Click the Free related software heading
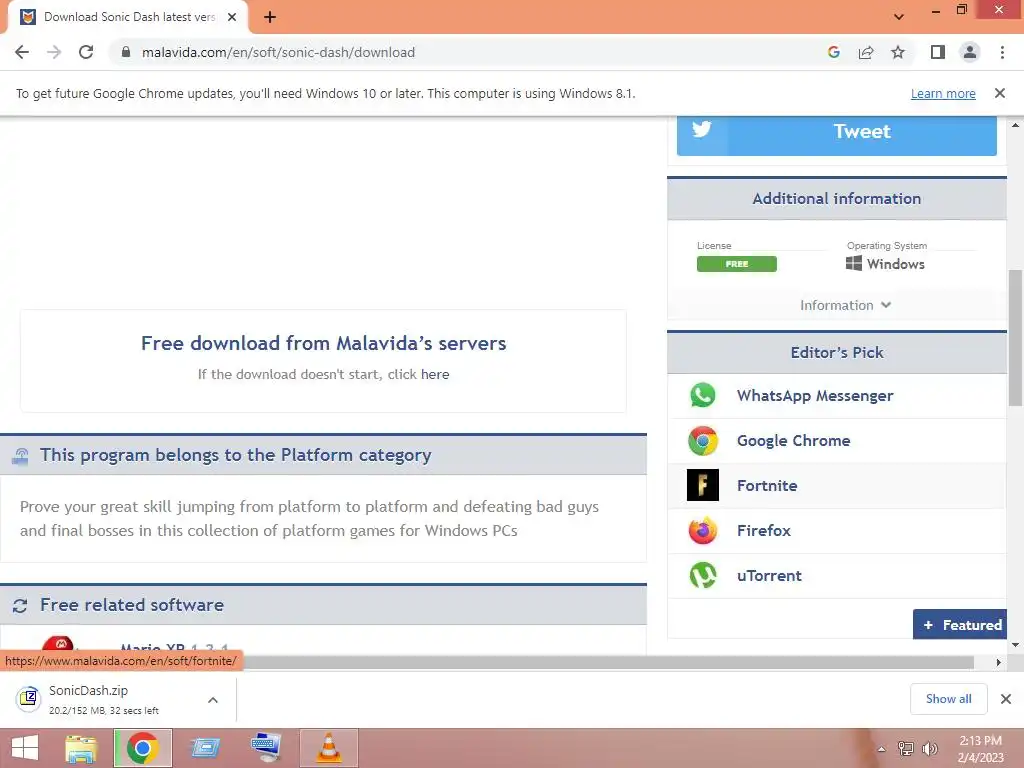Viewport: 1024px width, 768px height. (131, 605)
